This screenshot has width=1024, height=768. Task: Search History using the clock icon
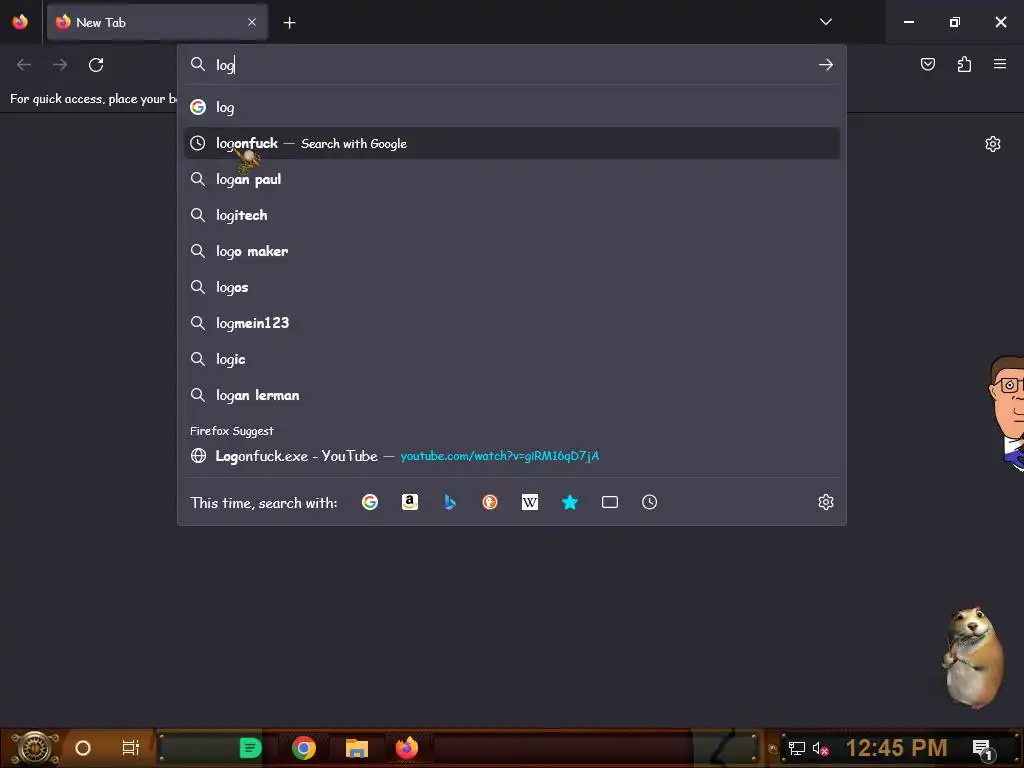tap(649, 502)
